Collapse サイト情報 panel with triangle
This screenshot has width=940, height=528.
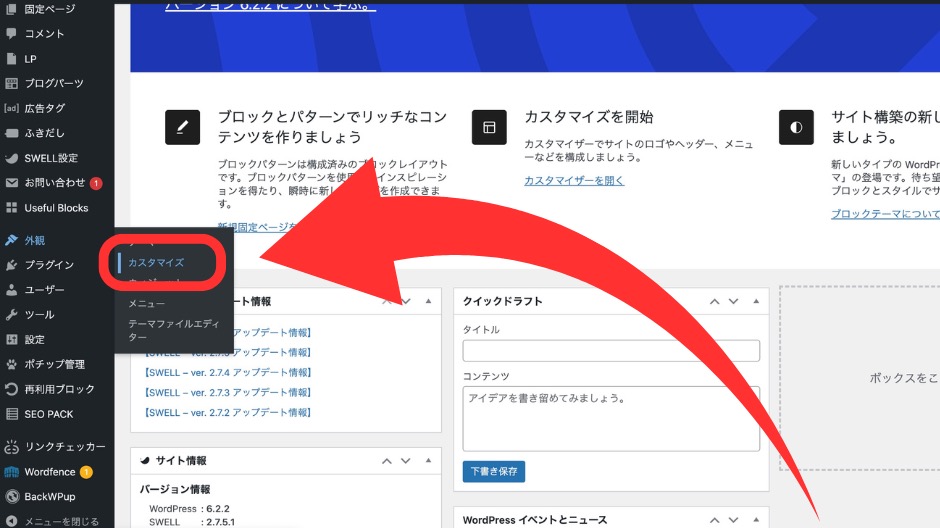tap(428, 460)
